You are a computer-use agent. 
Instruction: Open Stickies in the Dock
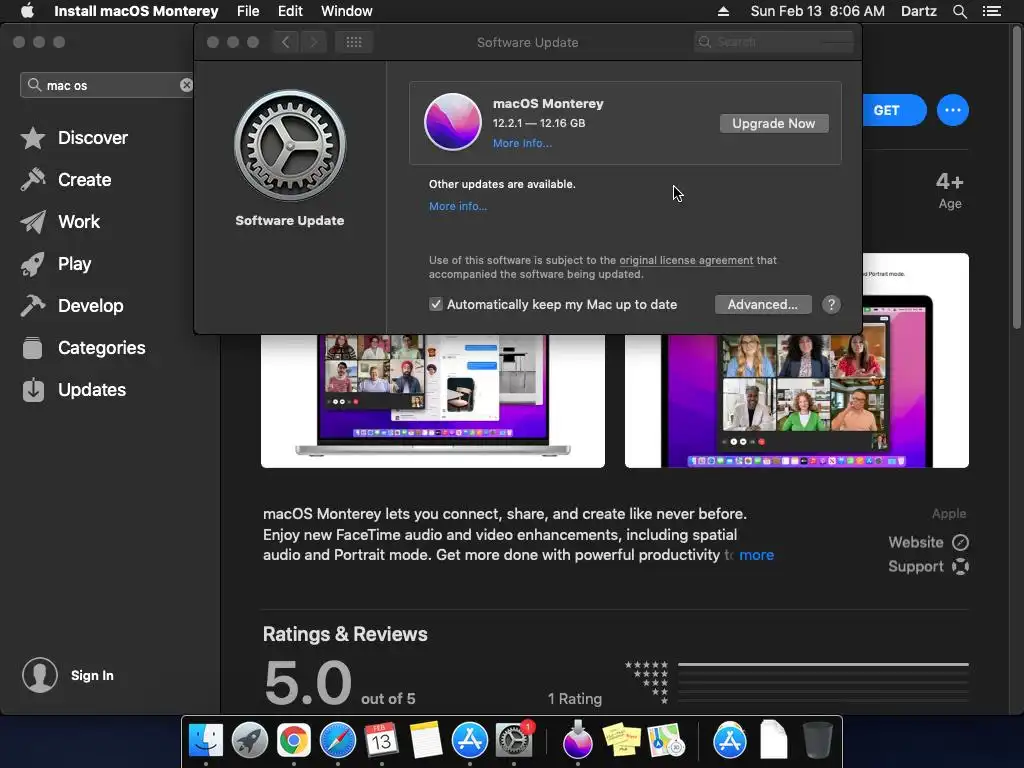[x=621, y=741]
